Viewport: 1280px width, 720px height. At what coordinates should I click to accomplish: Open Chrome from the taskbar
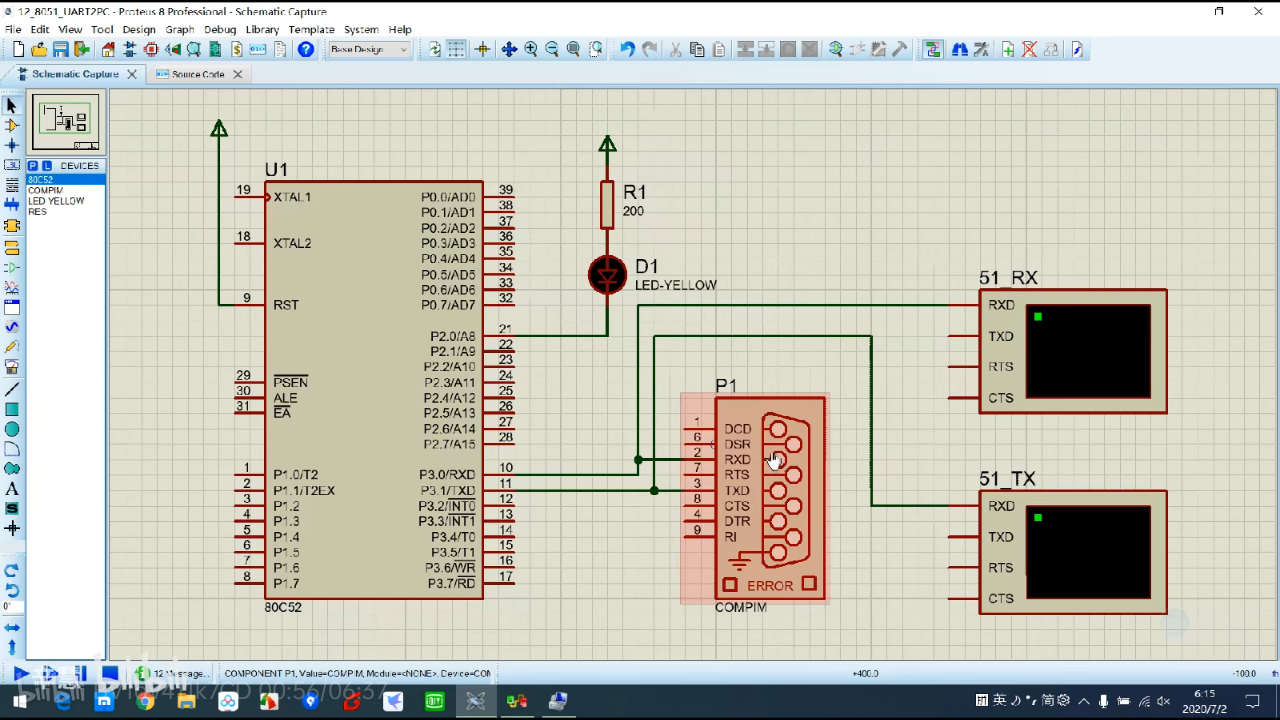pyautogui.click(x=145, y=702)
